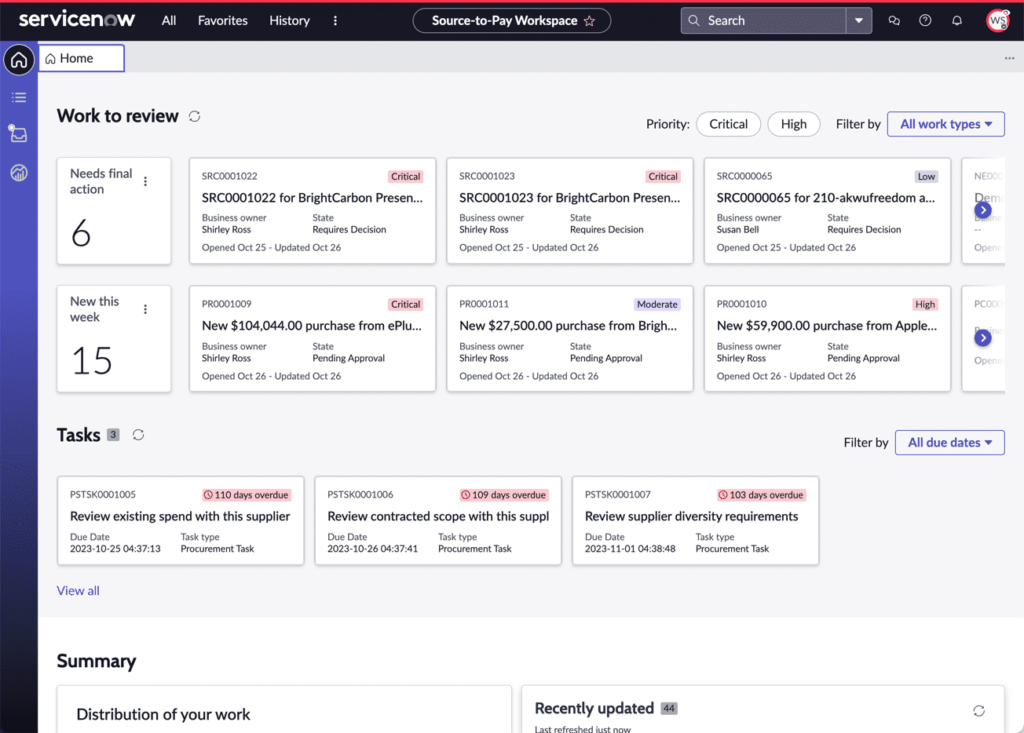
Task: Open the Help question mark icon
Action: pyautogui.click(x=925, y=21)
